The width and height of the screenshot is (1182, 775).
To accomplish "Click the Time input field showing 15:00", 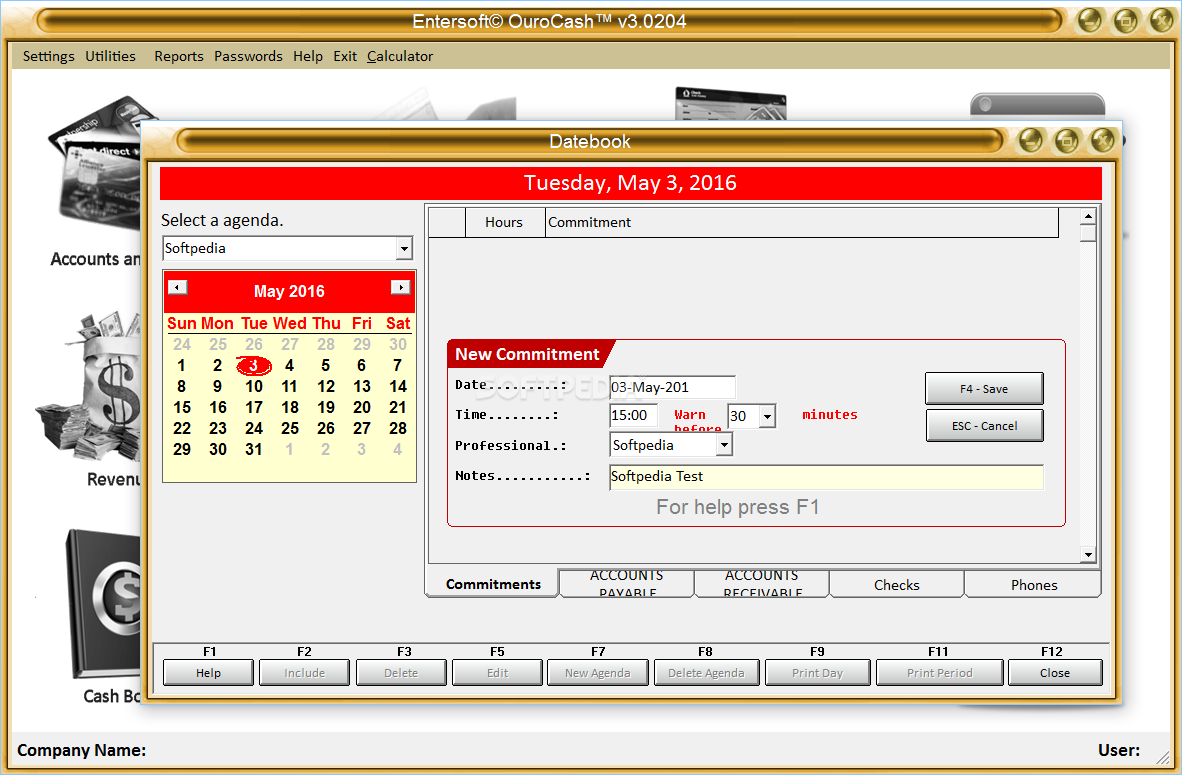I will click(x=633, y=415).
